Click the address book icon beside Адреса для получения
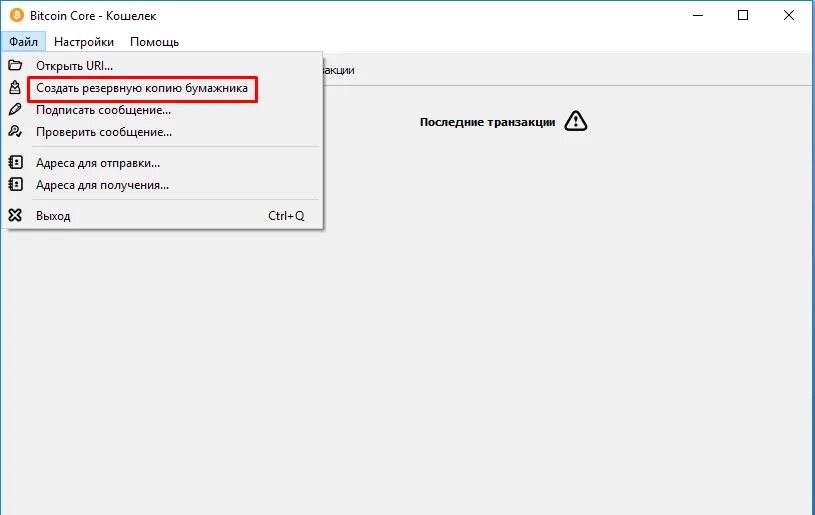The width and height of the screenshot is (815, 515). (x=16, y=184)
